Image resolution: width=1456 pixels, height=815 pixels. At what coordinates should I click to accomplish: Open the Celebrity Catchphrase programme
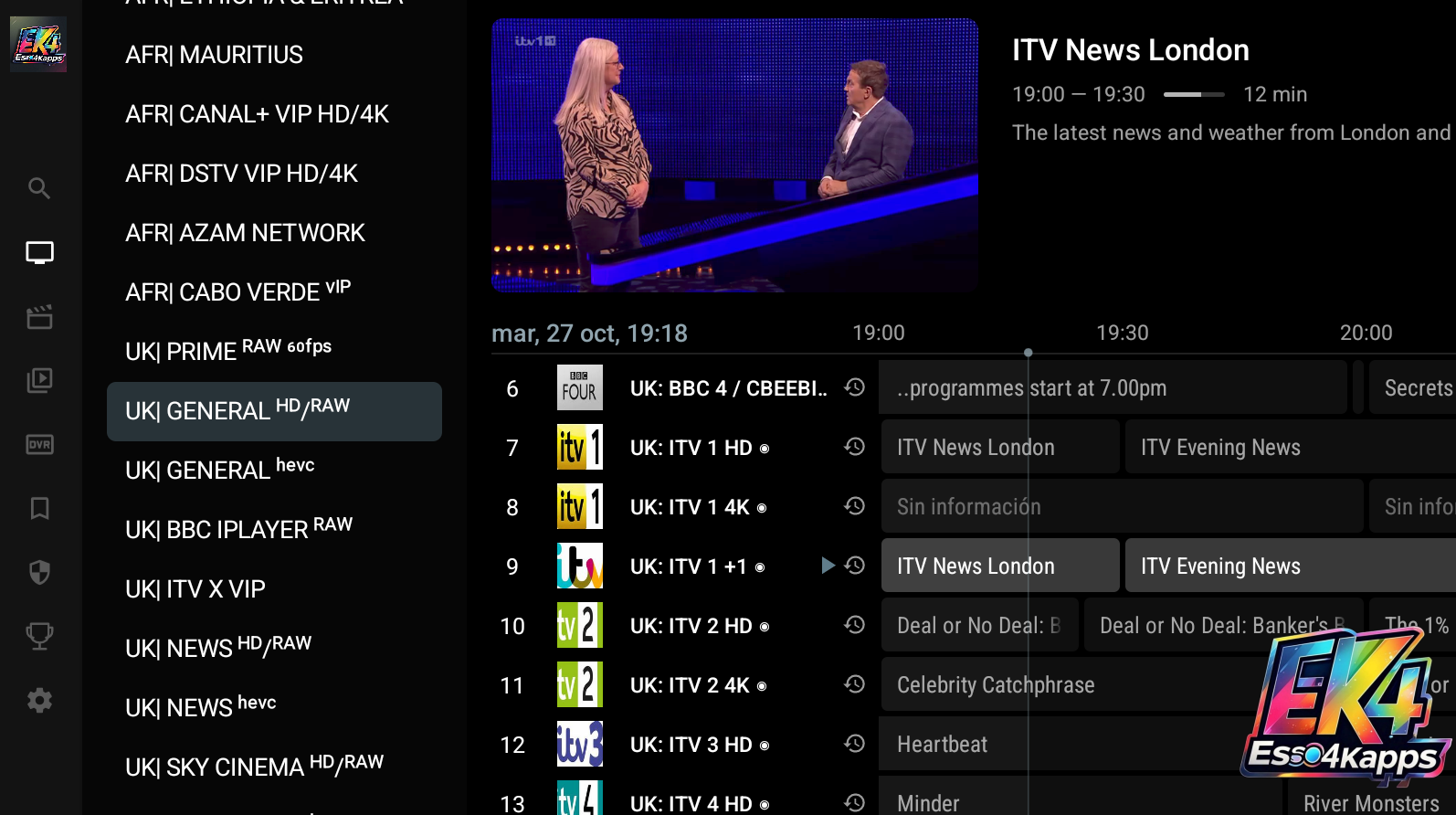(x=1078, y=684)
